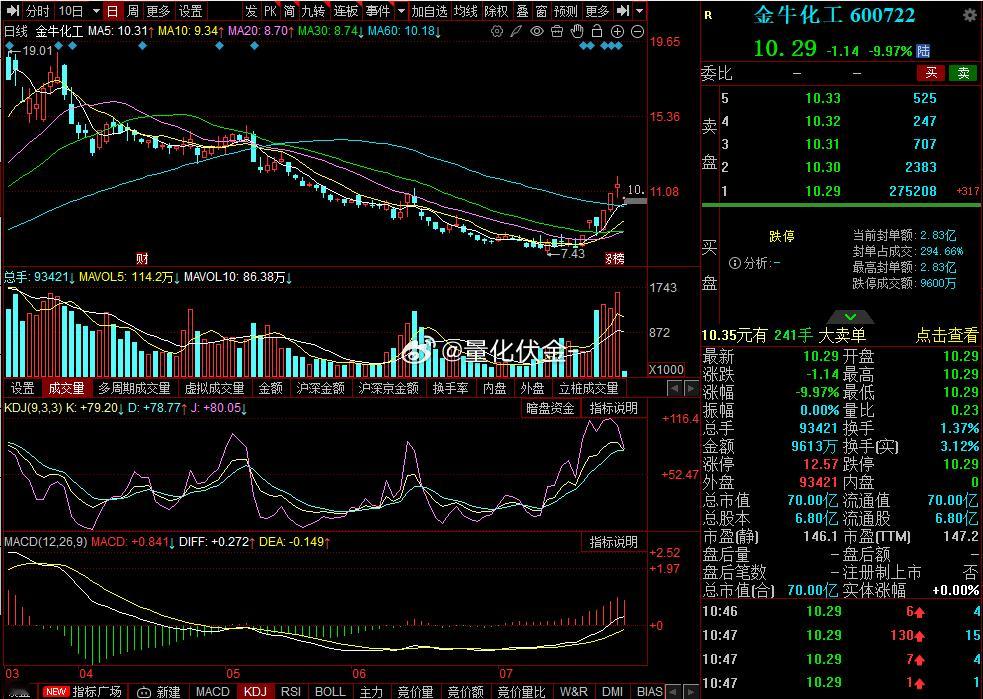Click the robot icon beside 新建
Viewport: 983px width, 699px height.
[144, 692]
